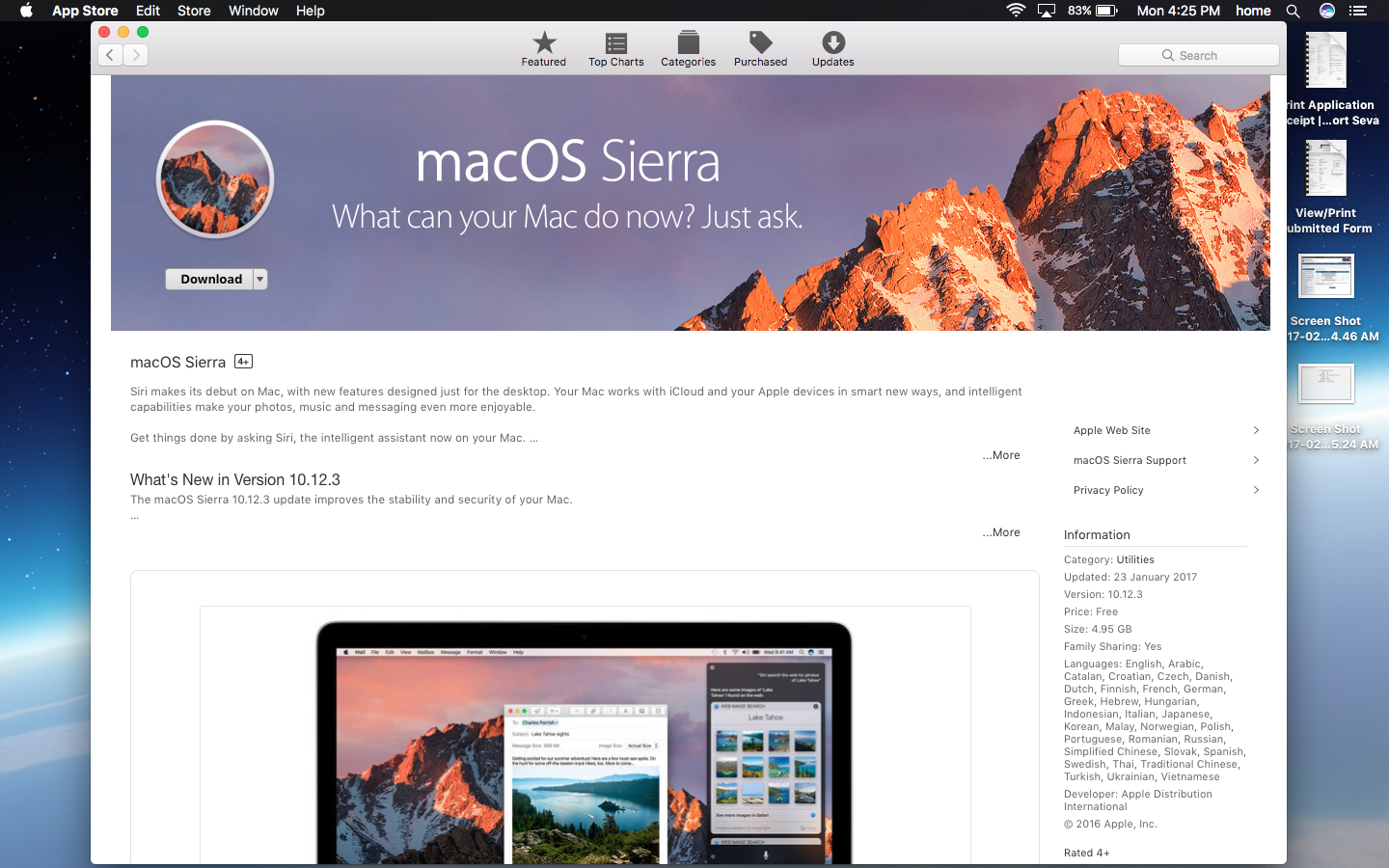The height and width of the screenshot is (868, 1389).
Task: Open the Apple Web Site link
Action: [x=1112, y=430]
